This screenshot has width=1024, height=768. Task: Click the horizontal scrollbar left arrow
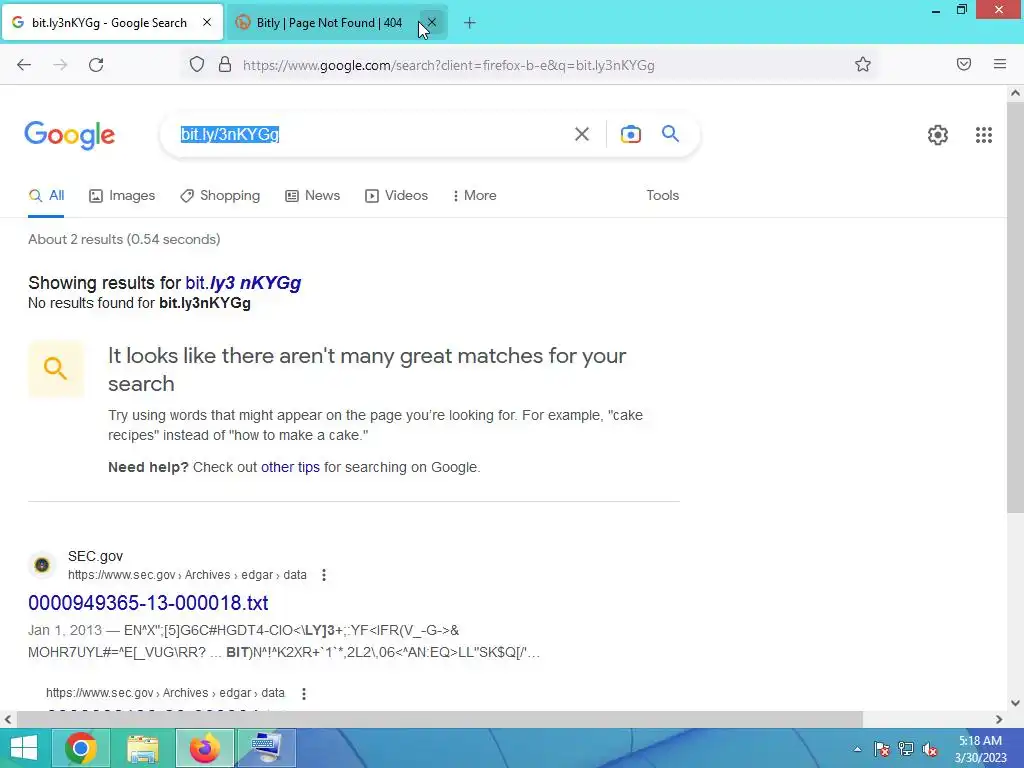[x=7, y=720]
